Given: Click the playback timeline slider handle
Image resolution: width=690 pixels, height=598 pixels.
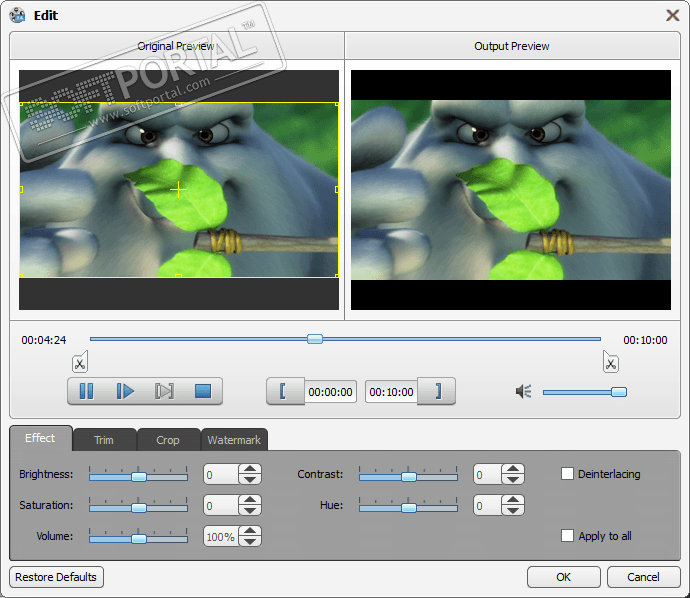Looking at the screenshot, I should click(315, 339).
